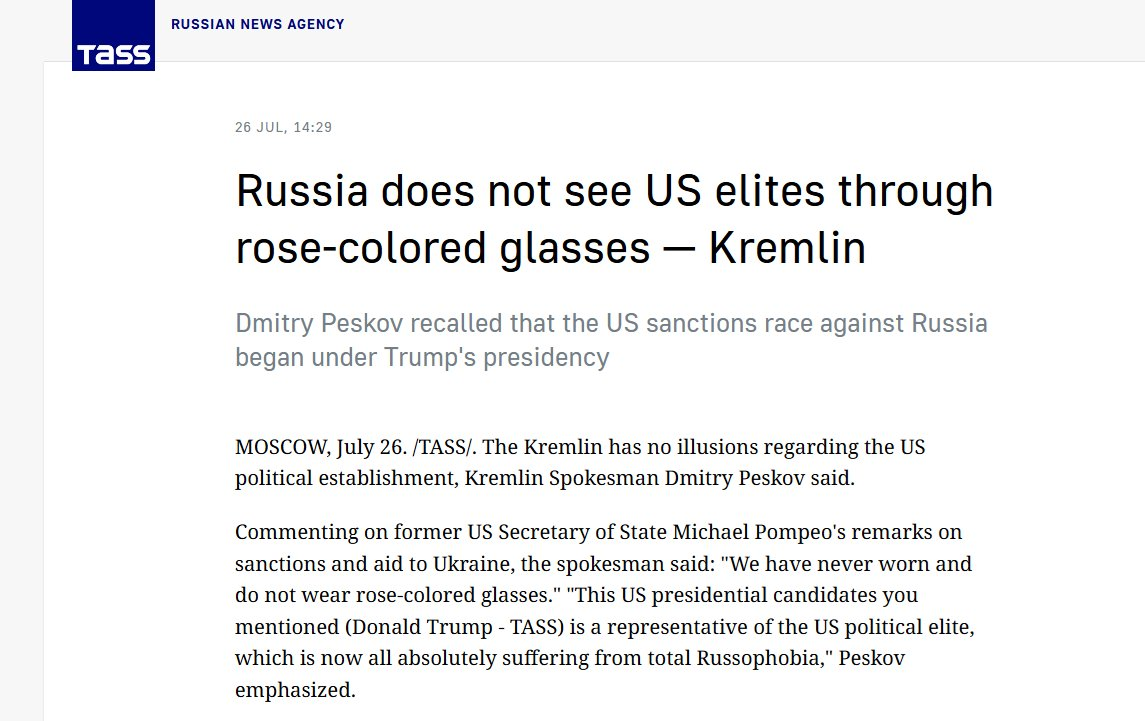Click the headline about rose-colored glasses
The height and width of the screenshot is (721, 1145).
coord(614,219)
